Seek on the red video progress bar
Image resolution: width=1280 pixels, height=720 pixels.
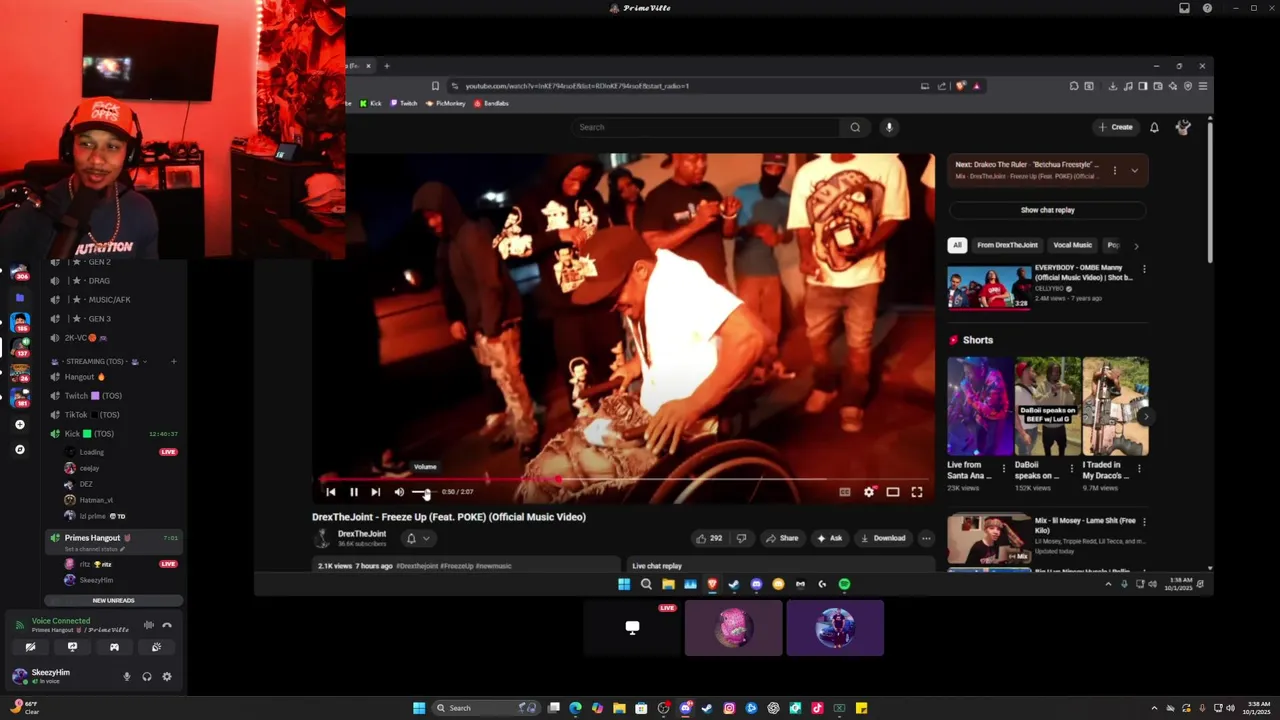pyautogui.click(x=625, y=479)
